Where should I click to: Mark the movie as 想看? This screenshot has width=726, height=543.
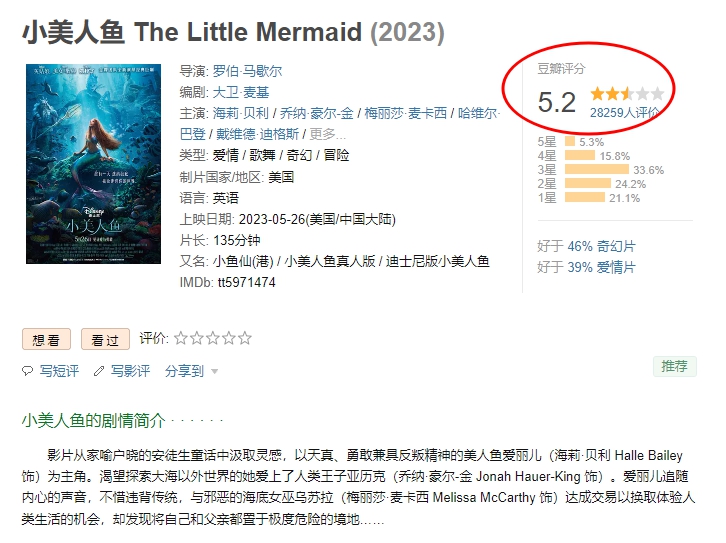click(46, 339)
